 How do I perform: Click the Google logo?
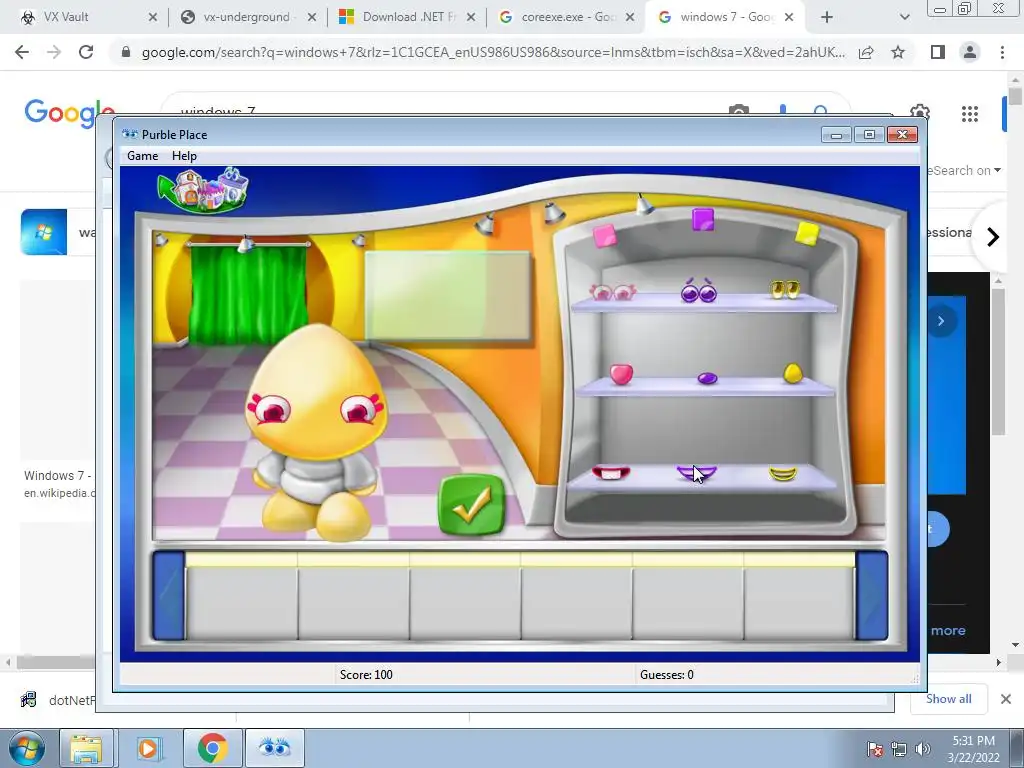[70, 112]
